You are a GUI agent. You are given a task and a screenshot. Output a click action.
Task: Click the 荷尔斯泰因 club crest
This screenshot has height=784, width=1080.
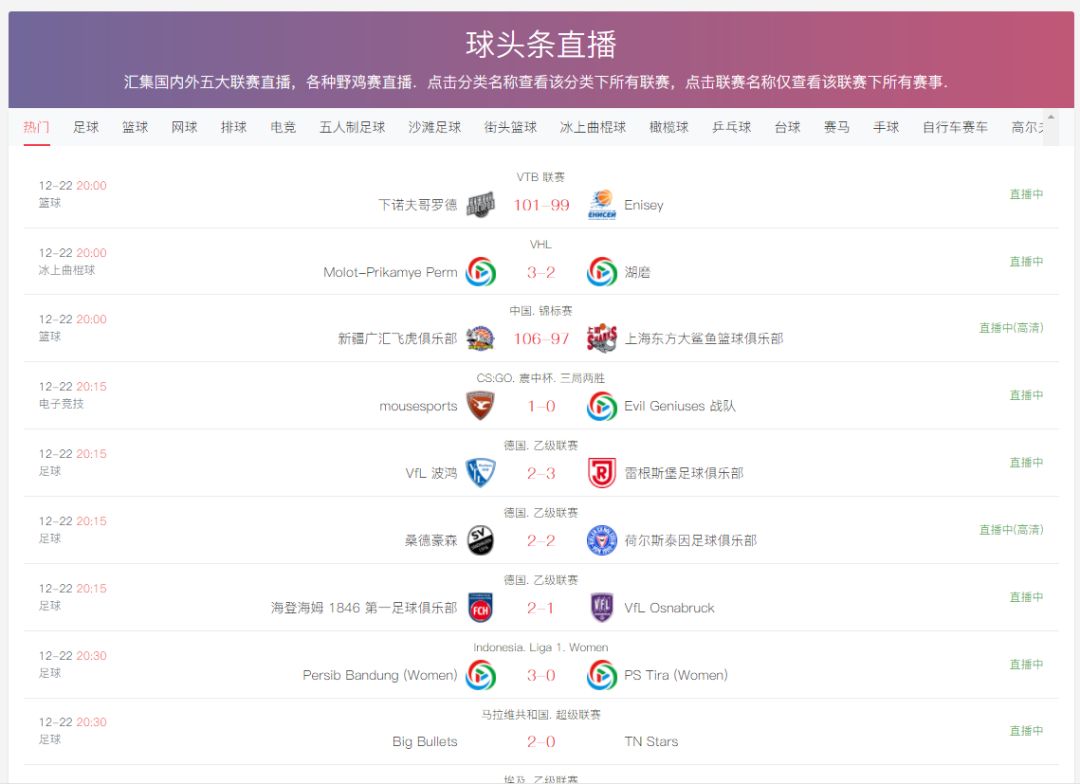click(601, 540)
